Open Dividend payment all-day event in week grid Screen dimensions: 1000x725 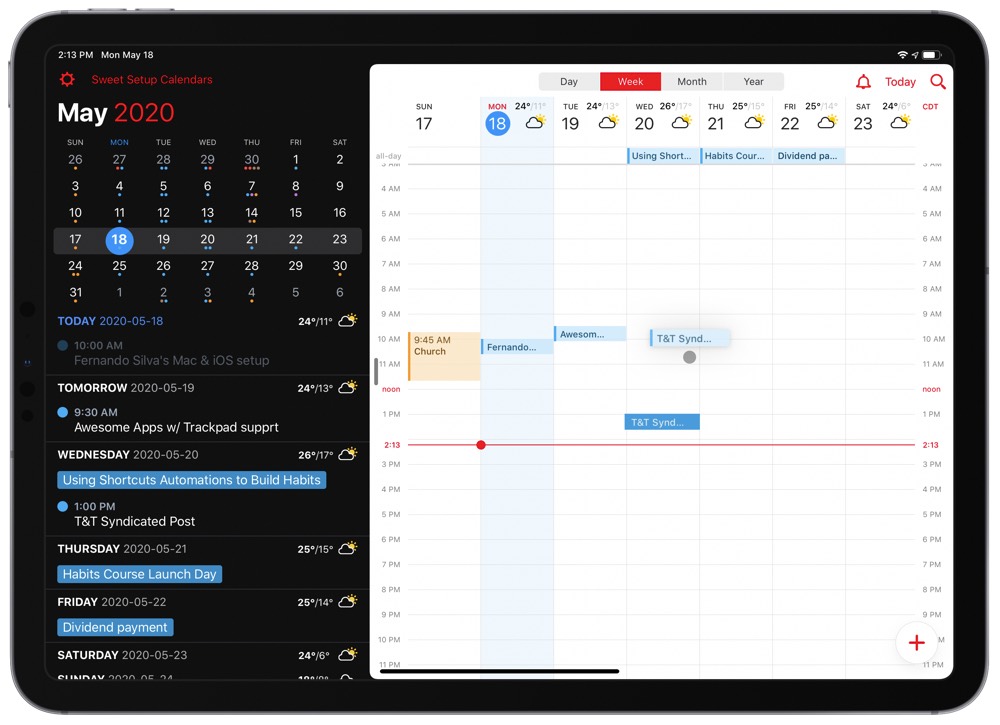click(809, 156)
